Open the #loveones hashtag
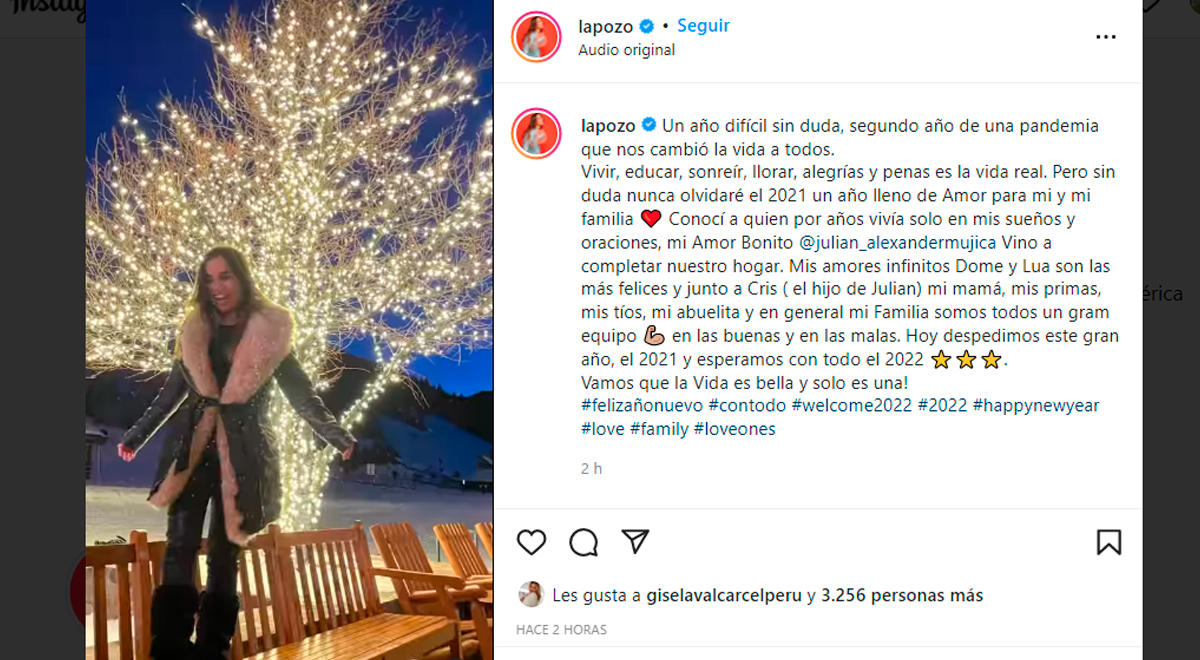The width and height of the screenshot is (1200, 660). click(734, 429)
